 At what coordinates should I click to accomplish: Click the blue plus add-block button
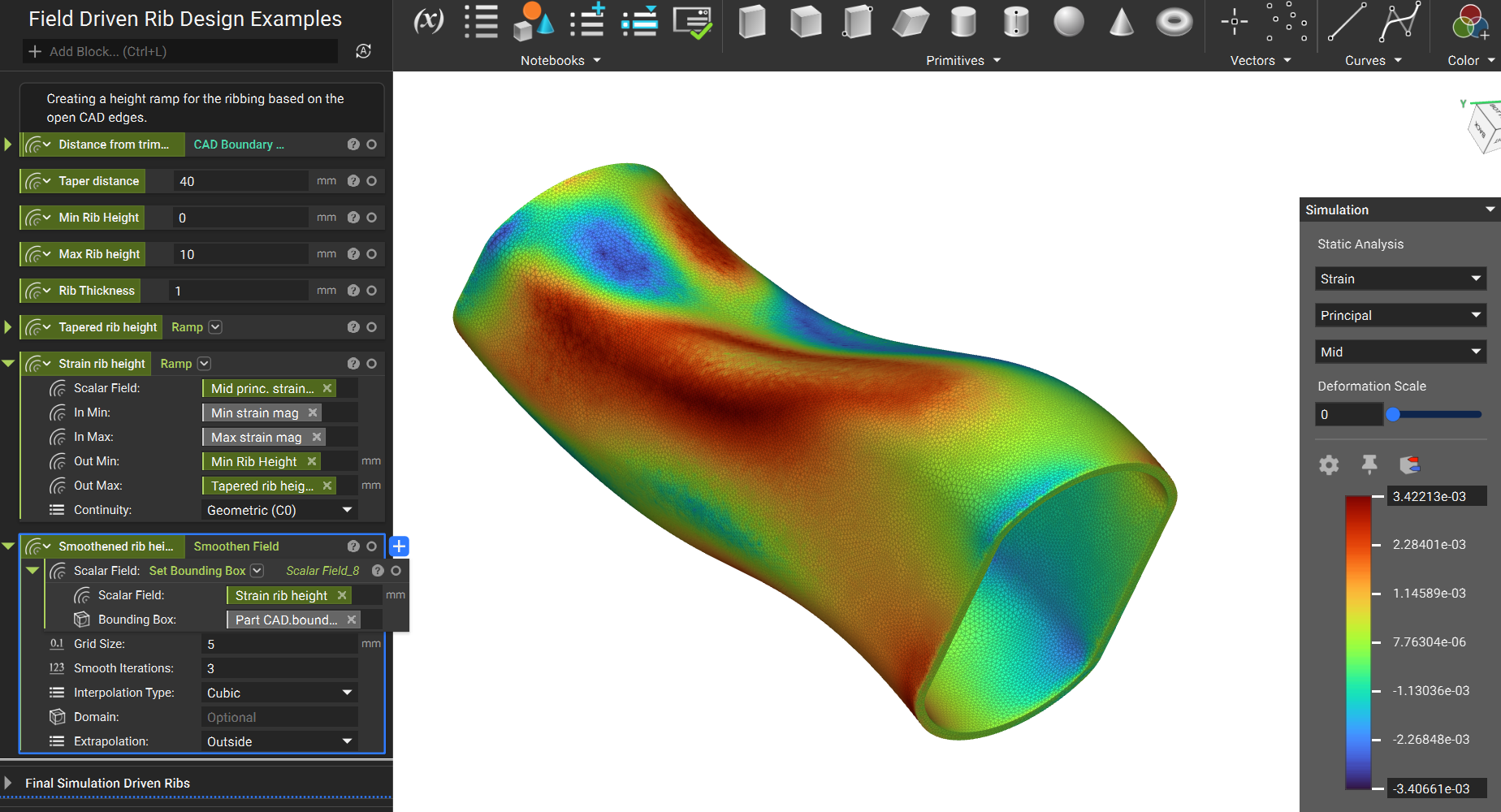coord(399,546)
